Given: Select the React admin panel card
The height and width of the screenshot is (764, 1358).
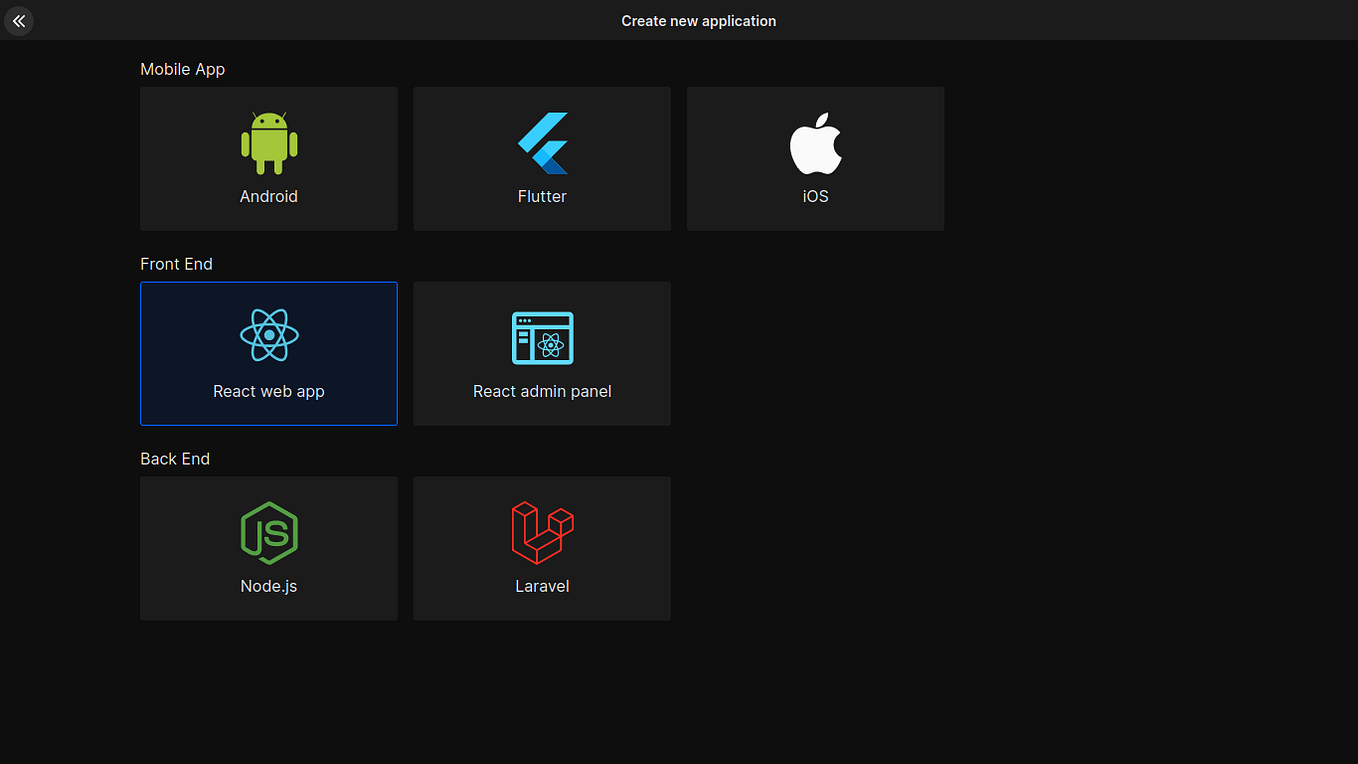Looking at the screenshot, I should click(x=542, y=353).
